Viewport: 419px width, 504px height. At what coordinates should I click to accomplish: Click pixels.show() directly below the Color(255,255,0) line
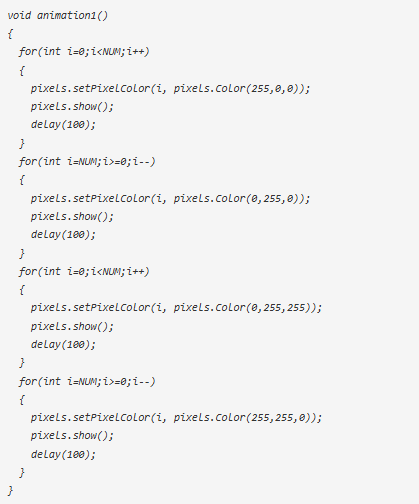72,436
